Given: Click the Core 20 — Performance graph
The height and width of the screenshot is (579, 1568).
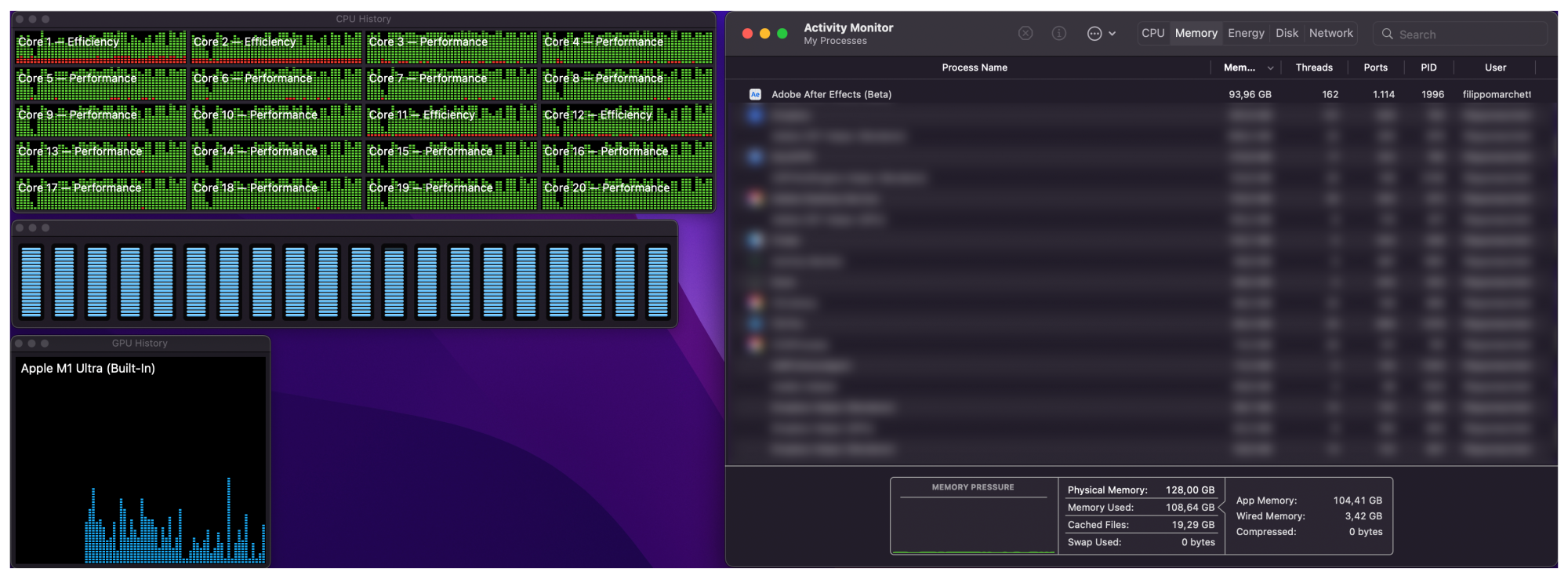Looking at the screenshot, I should [x=627, y=194].
